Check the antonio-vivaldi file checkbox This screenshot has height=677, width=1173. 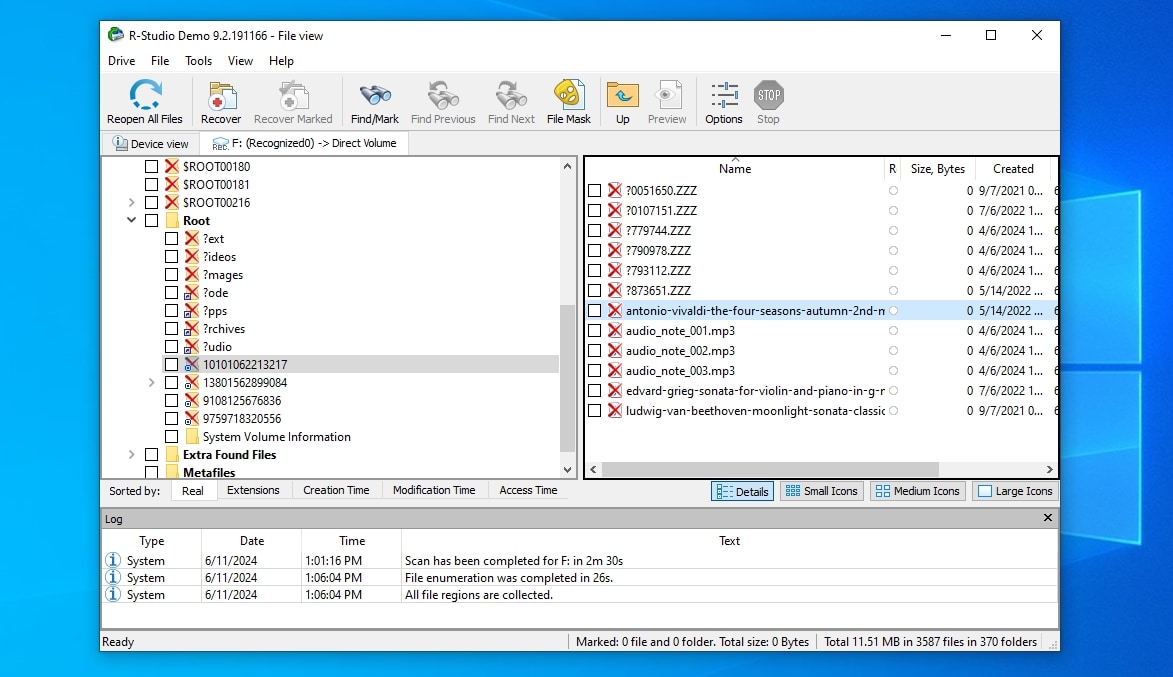pyautogui.click(x=595, y=310)
